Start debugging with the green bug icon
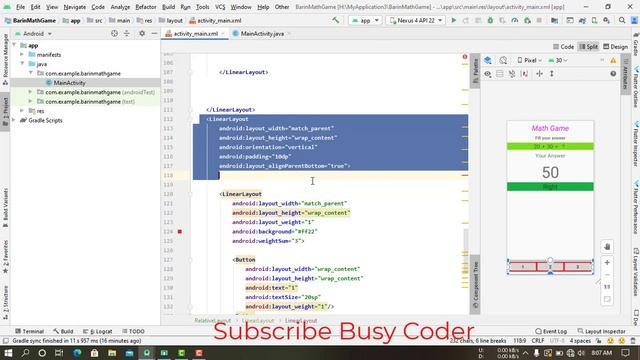 click(x=490, y=20)
